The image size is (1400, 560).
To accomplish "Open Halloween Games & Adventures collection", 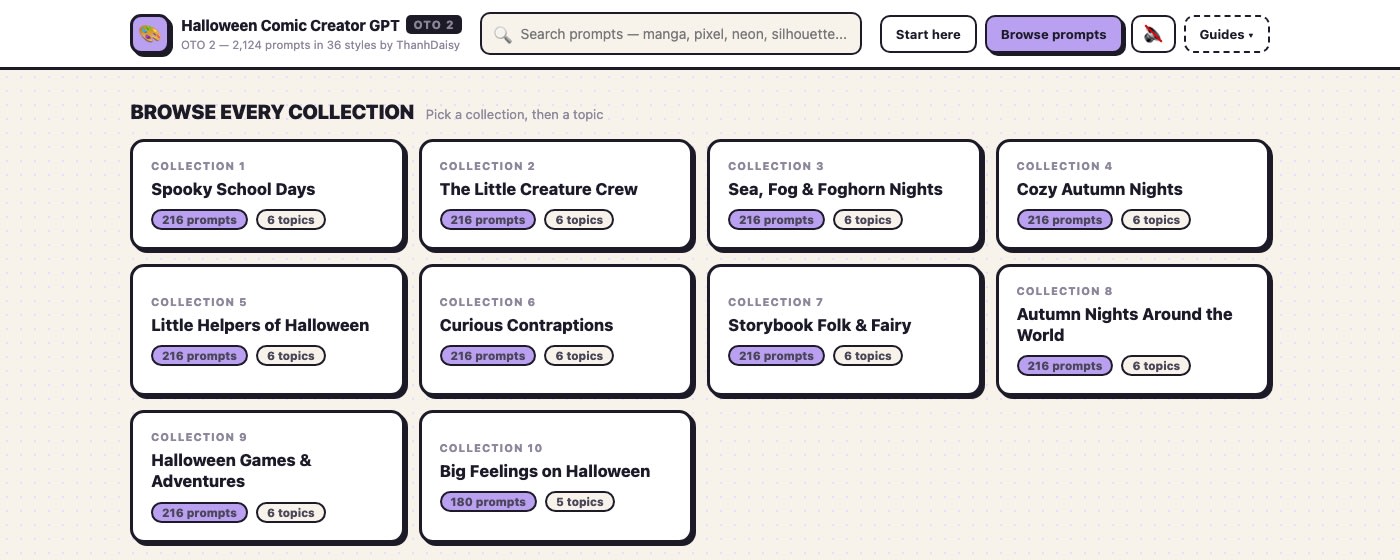I will tap(267, 476).
